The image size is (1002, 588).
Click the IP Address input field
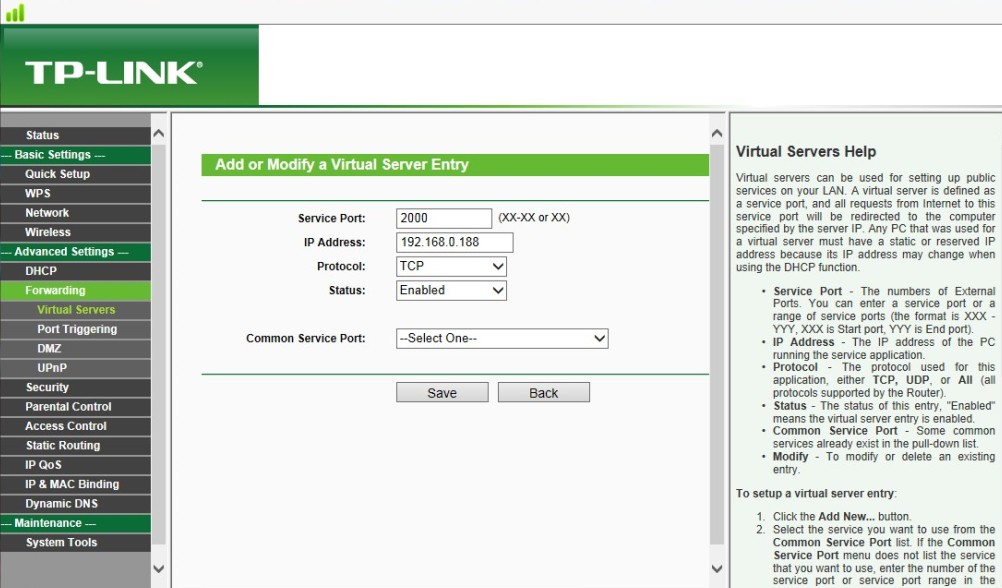[454, 242]
